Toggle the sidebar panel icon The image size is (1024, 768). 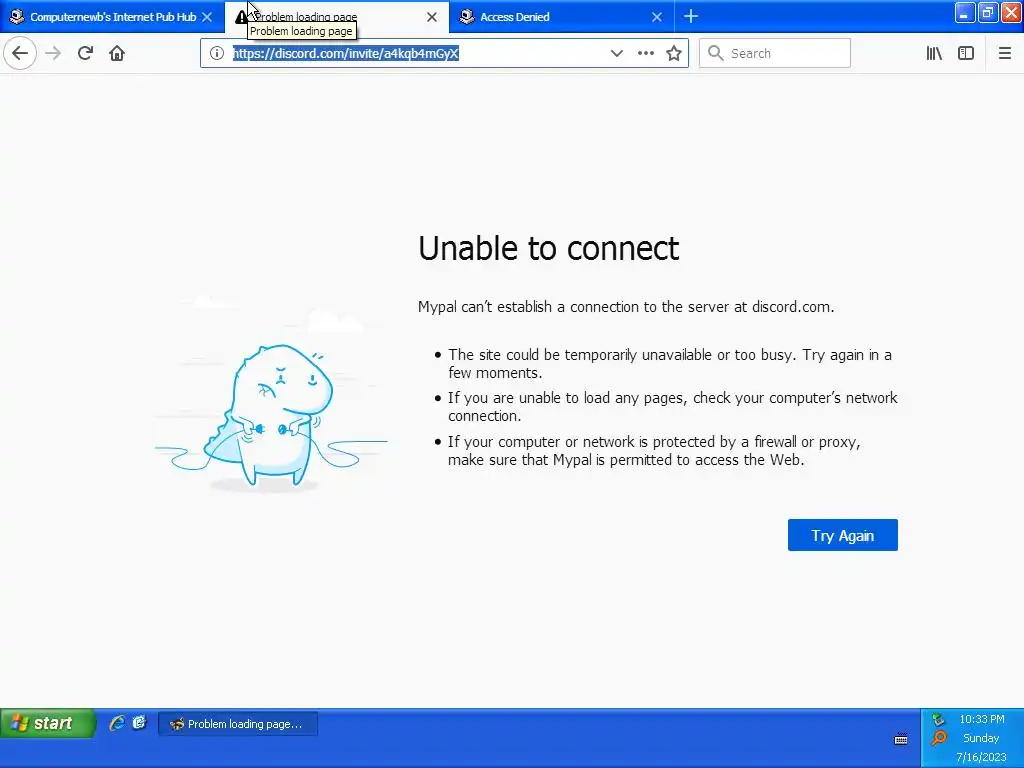(966, 53)
